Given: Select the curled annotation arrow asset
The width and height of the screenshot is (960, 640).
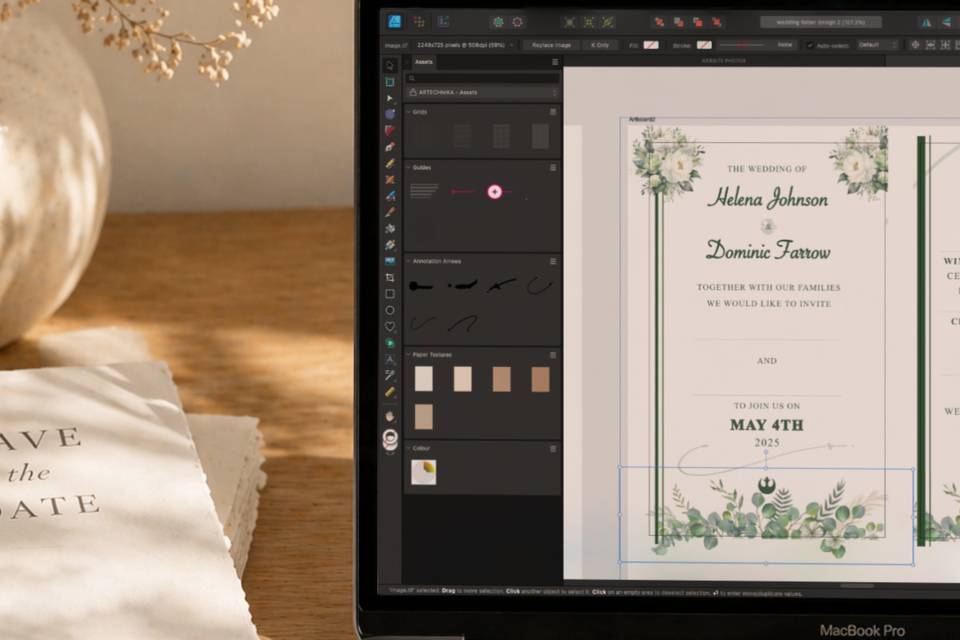Looking at the screenshot, I should click(x=539, y=286).
